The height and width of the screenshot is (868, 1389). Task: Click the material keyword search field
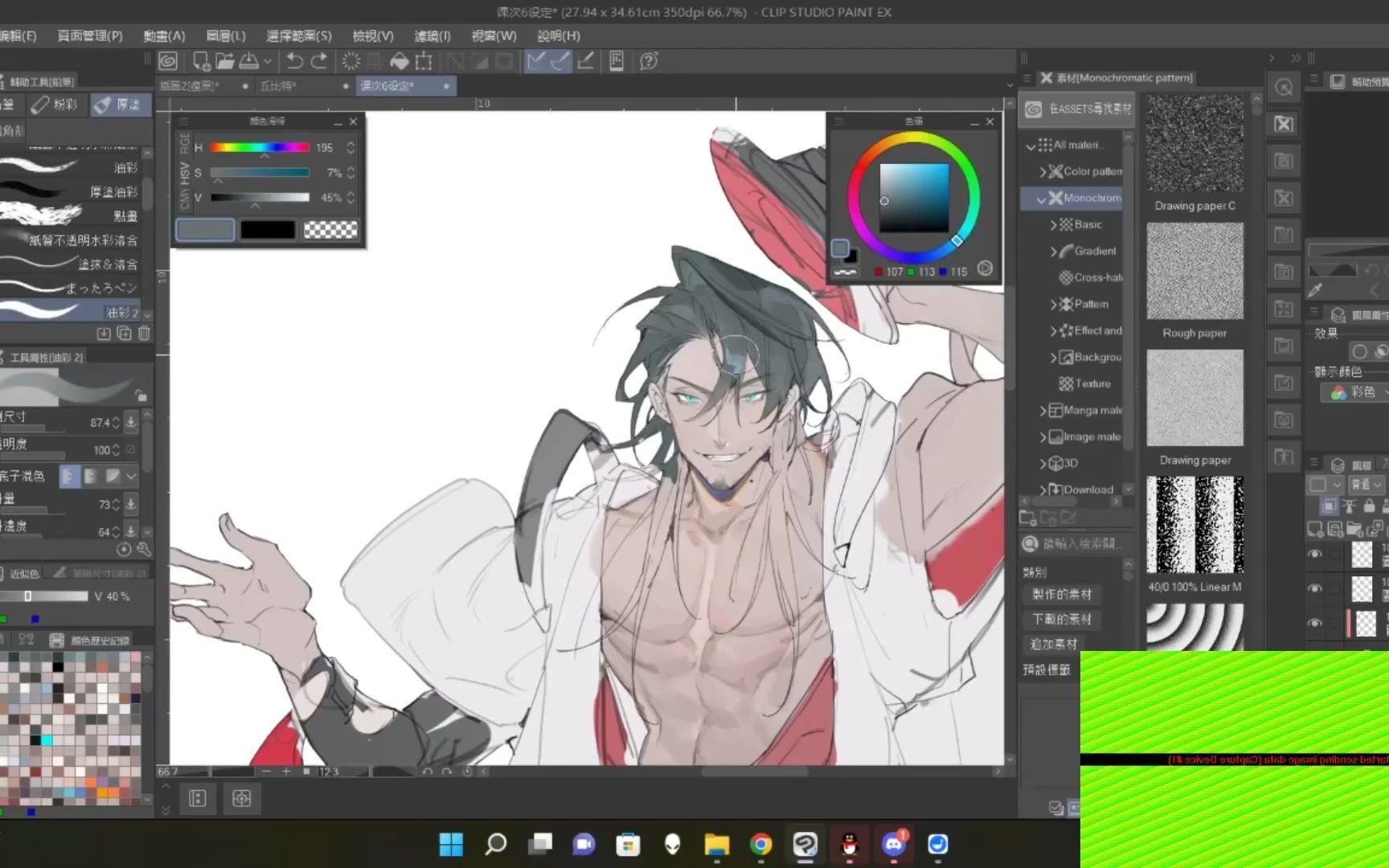pyautogui.click(x=1081, y=544)
